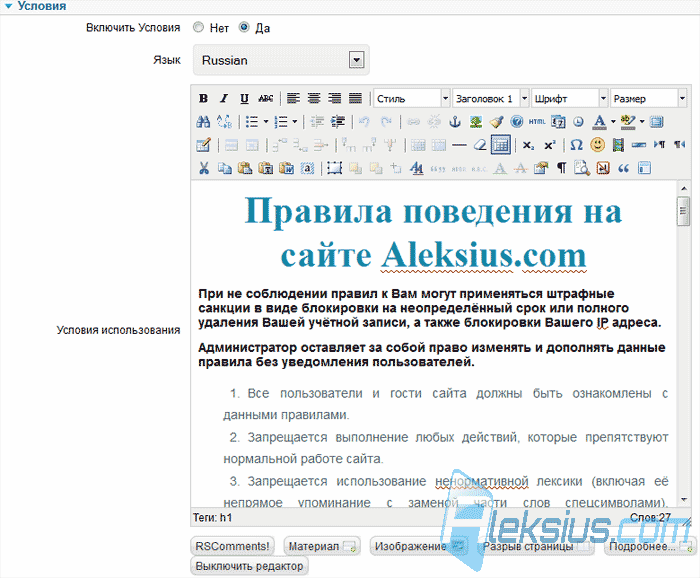Toggle visual aid guidelines table icon
This screenshot has width=700, height=578.
501,145
